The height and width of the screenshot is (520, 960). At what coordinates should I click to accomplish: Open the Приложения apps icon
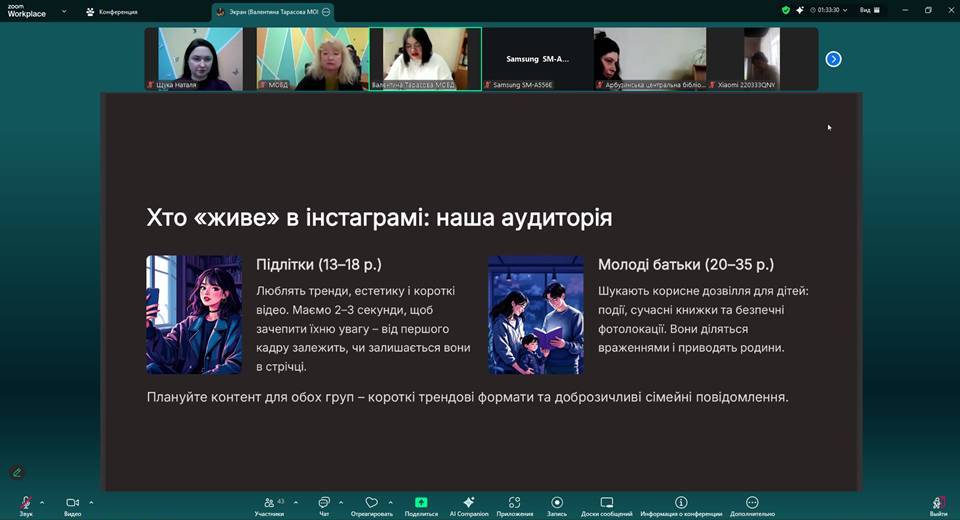[x=514, y=503]
